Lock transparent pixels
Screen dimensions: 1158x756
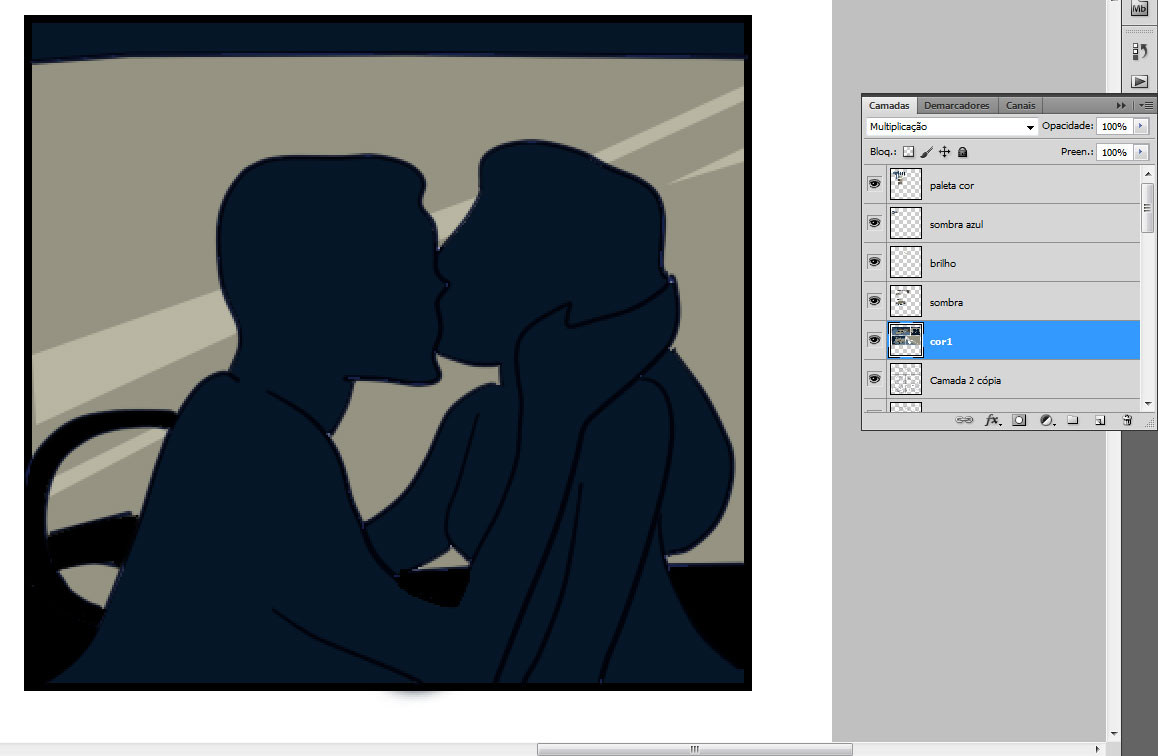click(x=909, y=153)
